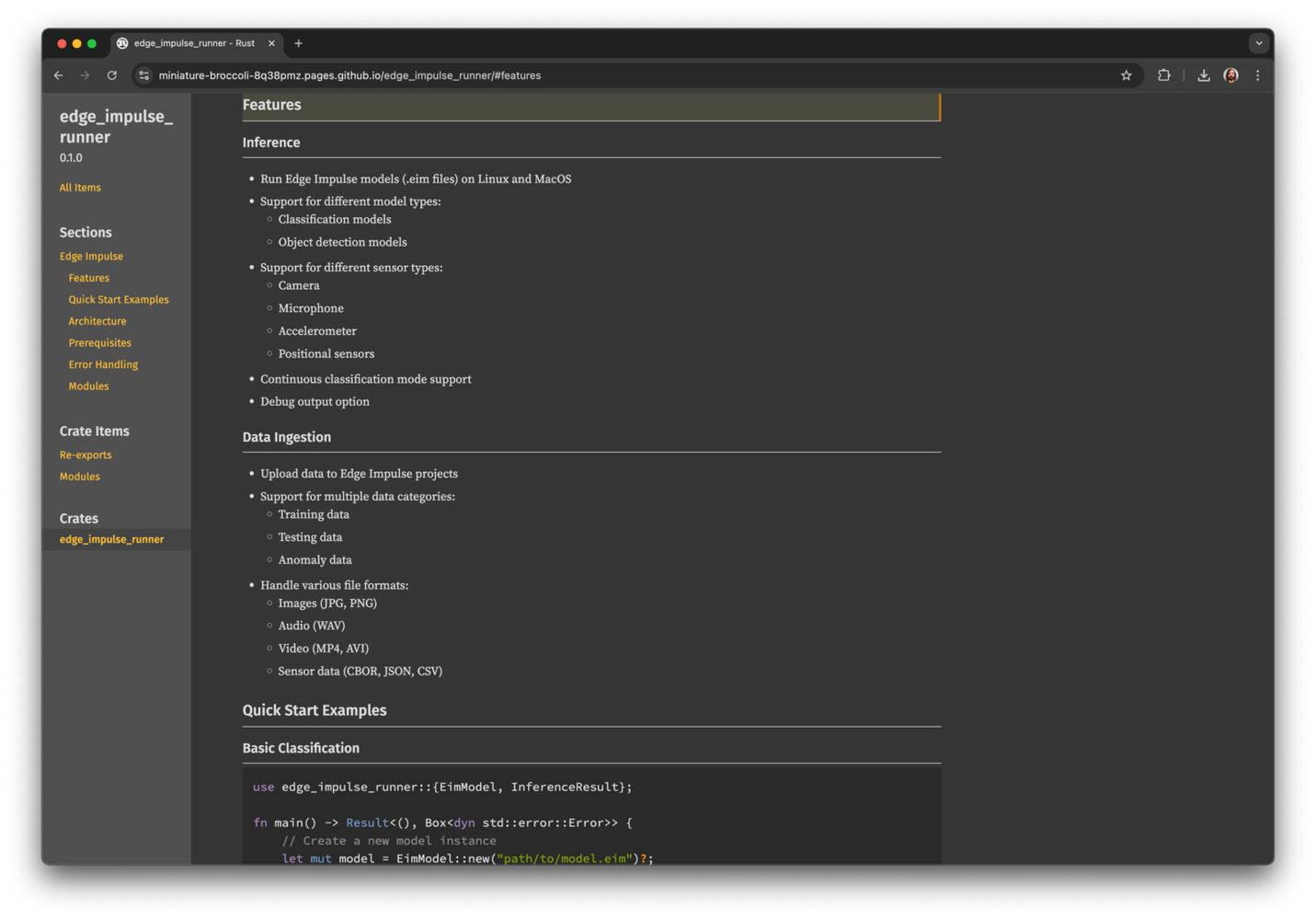Click 'Upload data to Edge Impulse projects'
Image resolution: width=1316 pixels, height=920 pixels.
click(x=359, y=474)
